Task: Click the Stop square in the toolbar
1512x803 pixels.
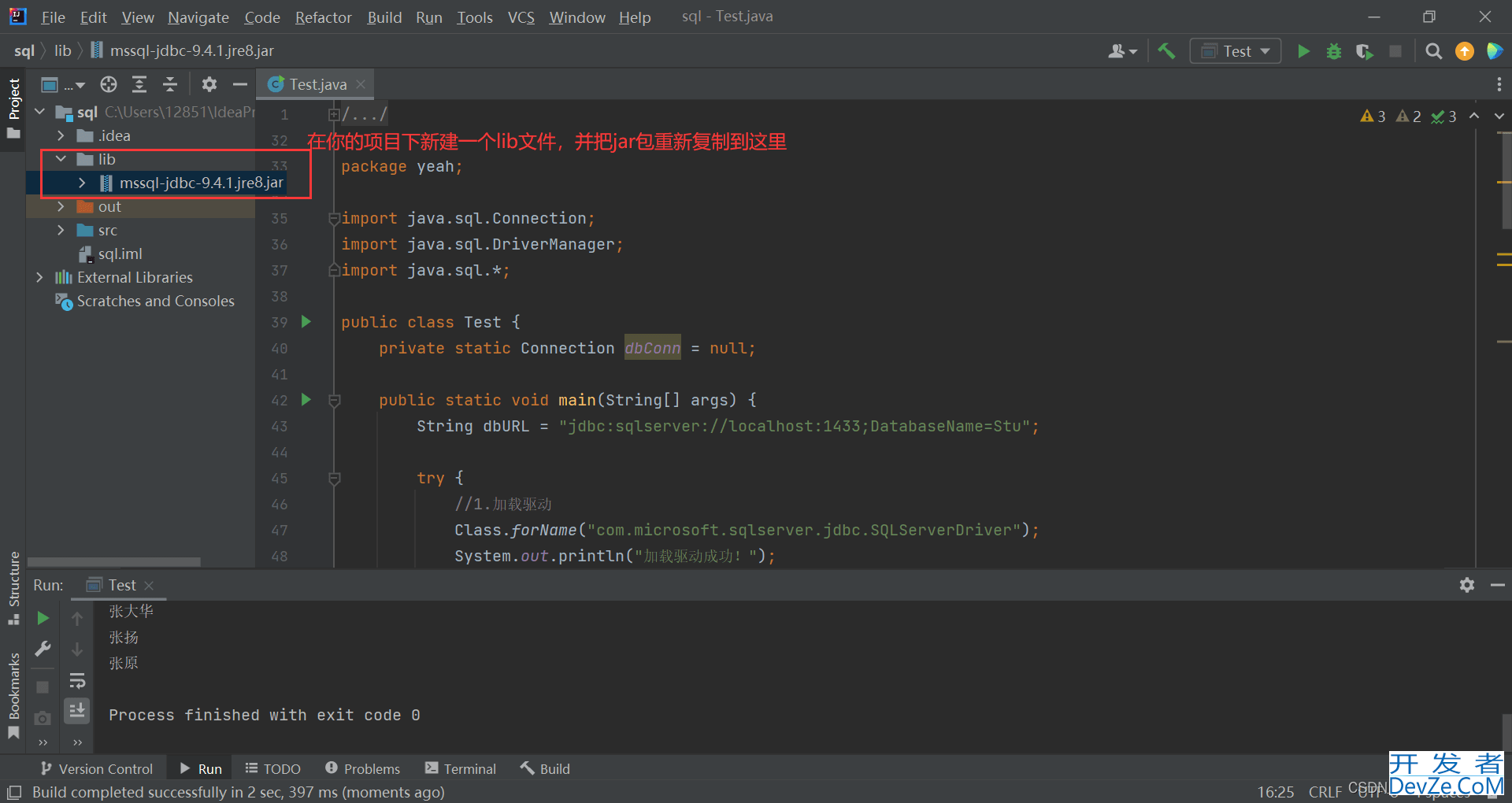Action: tap(1395, 51)
